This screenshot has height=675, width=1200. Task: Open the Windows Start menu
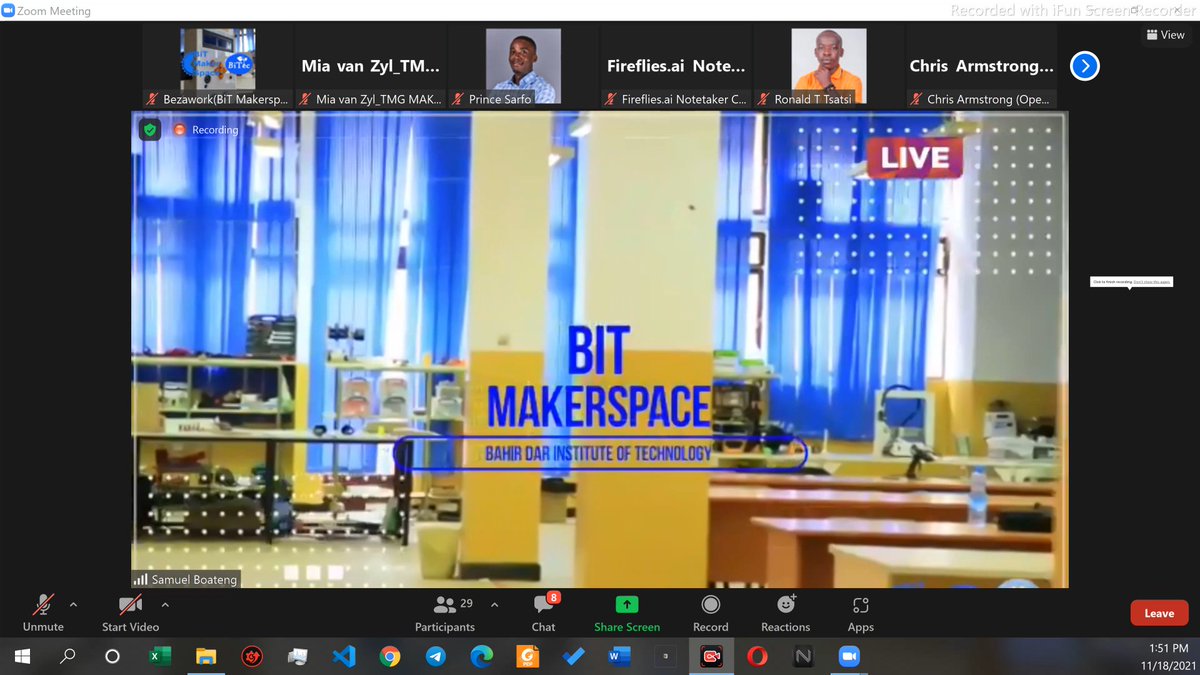pos(22,657)
